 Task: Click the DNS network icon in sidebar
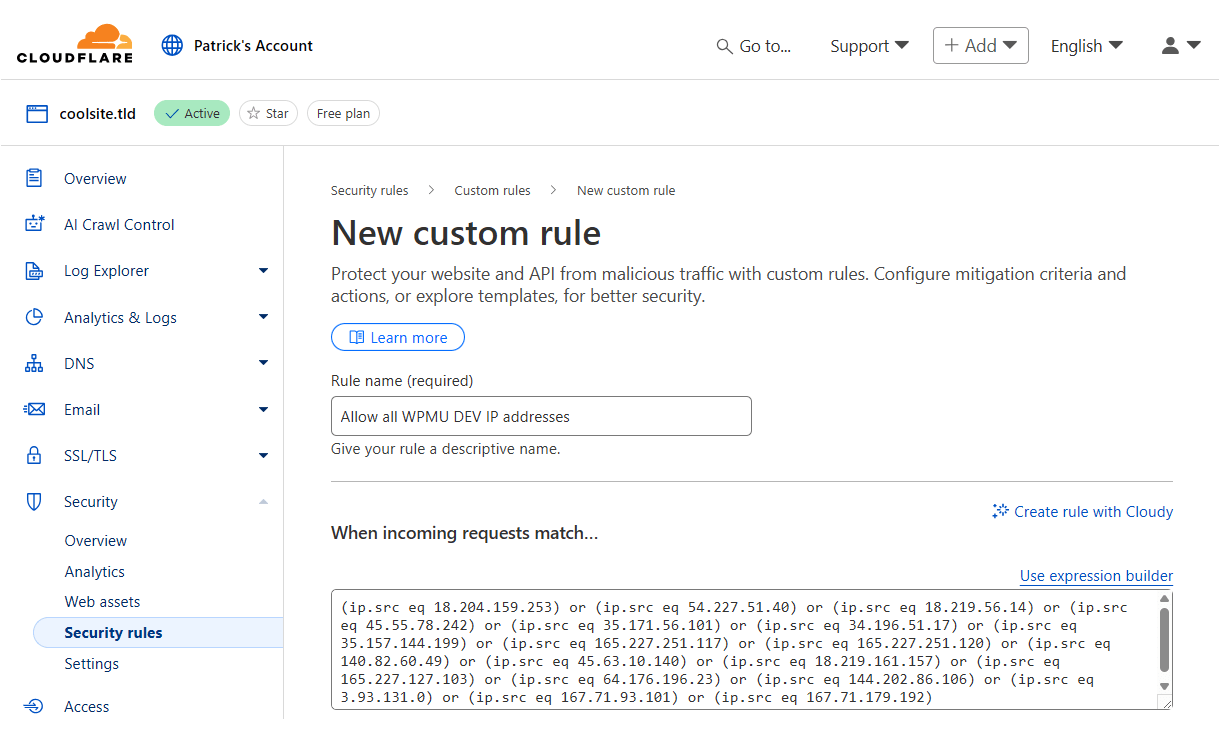coord(35,364)
